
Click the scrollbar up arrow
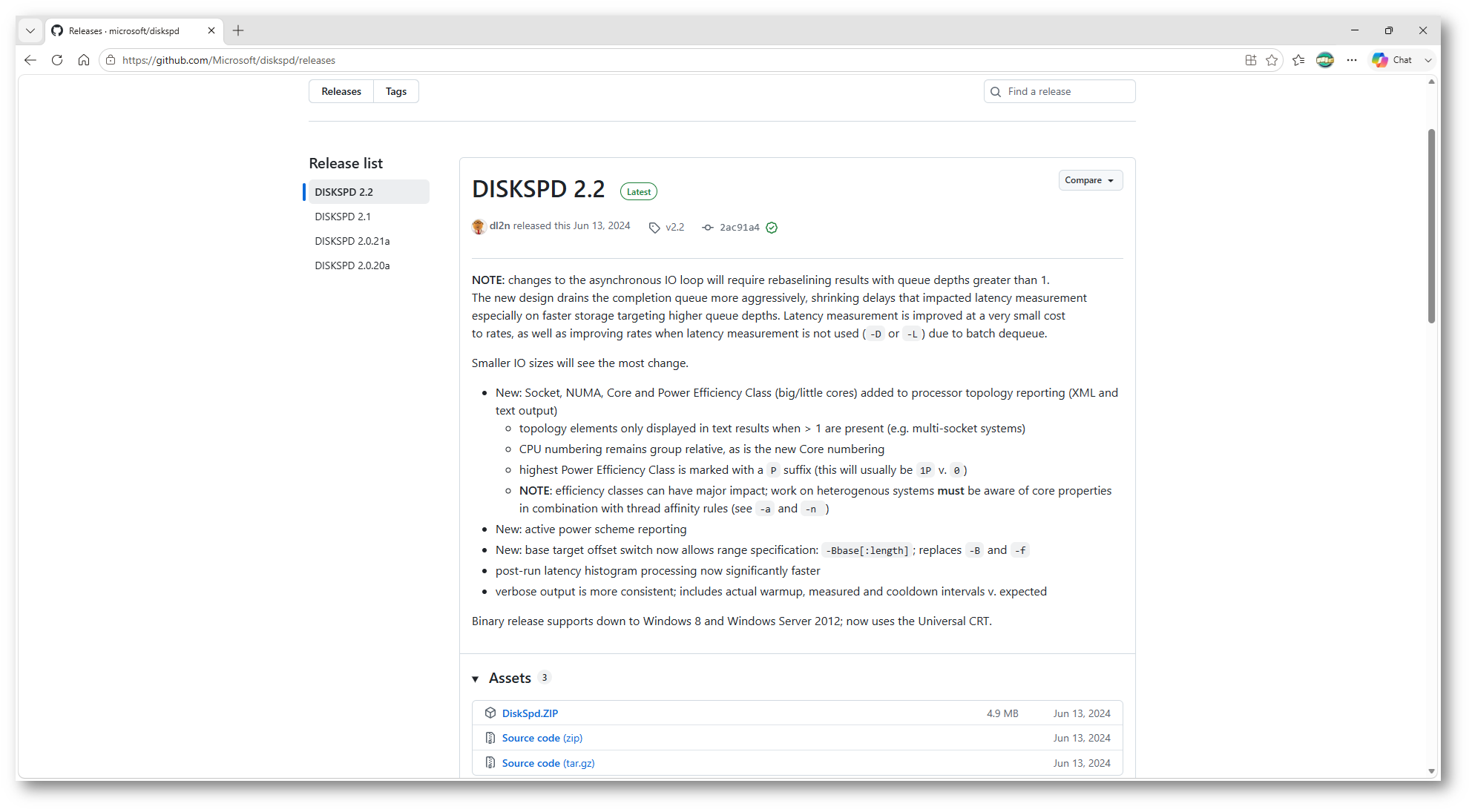tap(1431, 82)
